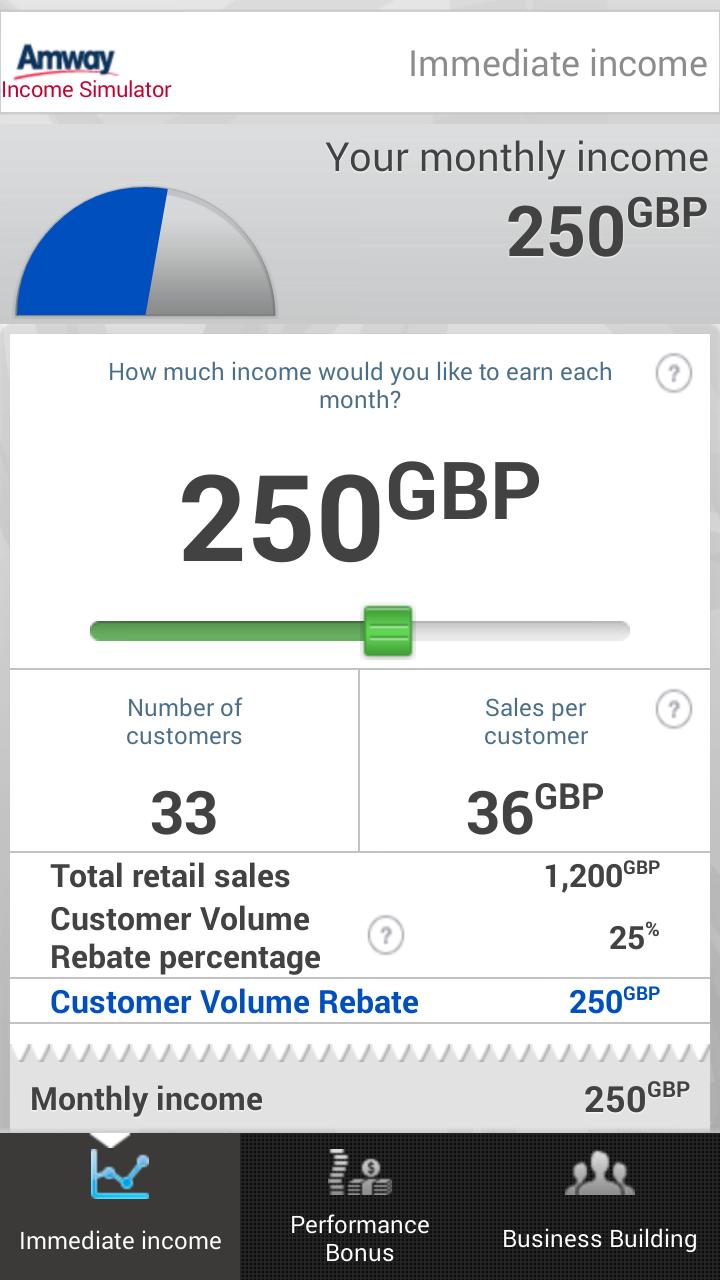Click the help icon next to Sales per customer
Screen dimensions: 720x1280
click(673, 709)
